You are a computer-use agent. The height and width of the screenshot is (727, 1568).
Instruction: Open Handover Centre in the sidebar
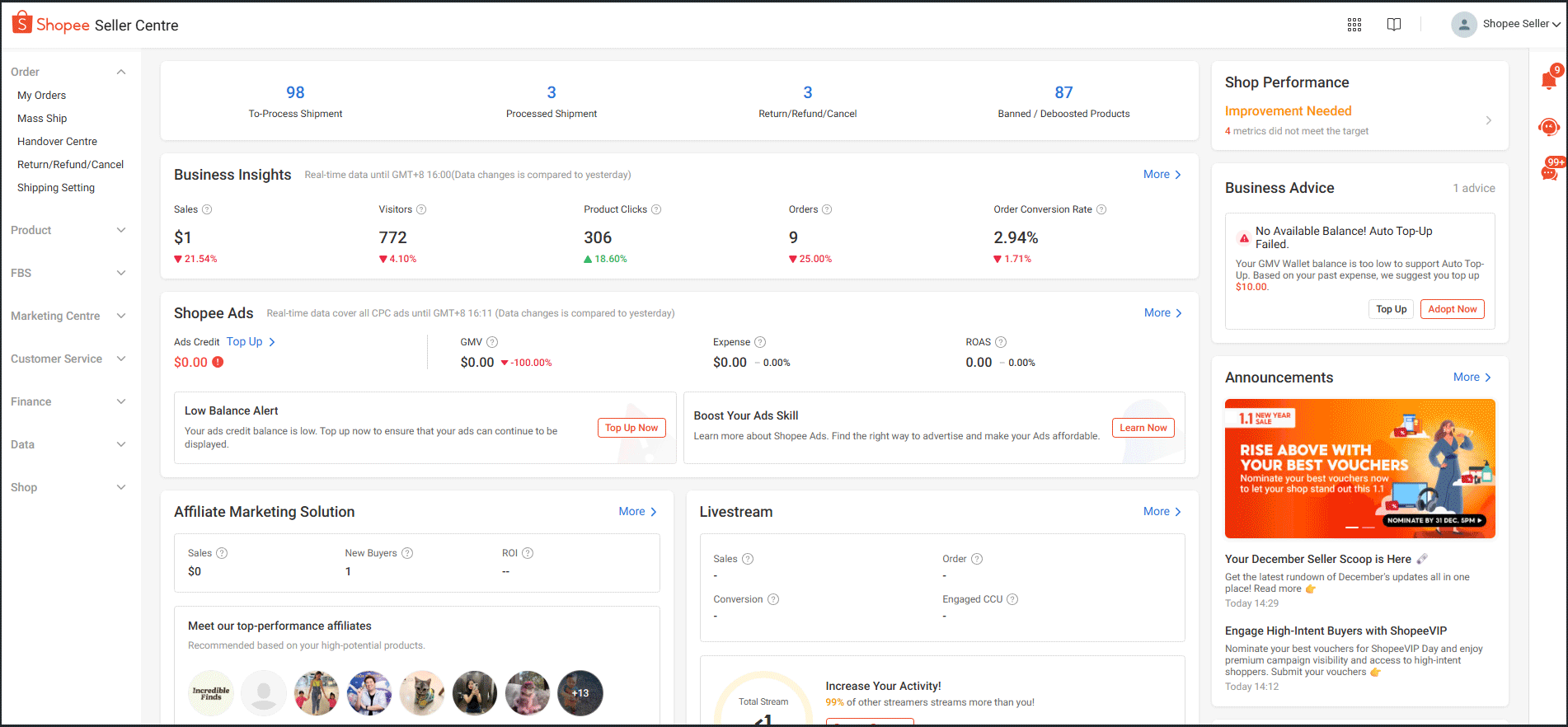pyautogui.click(x=57, y=141)
